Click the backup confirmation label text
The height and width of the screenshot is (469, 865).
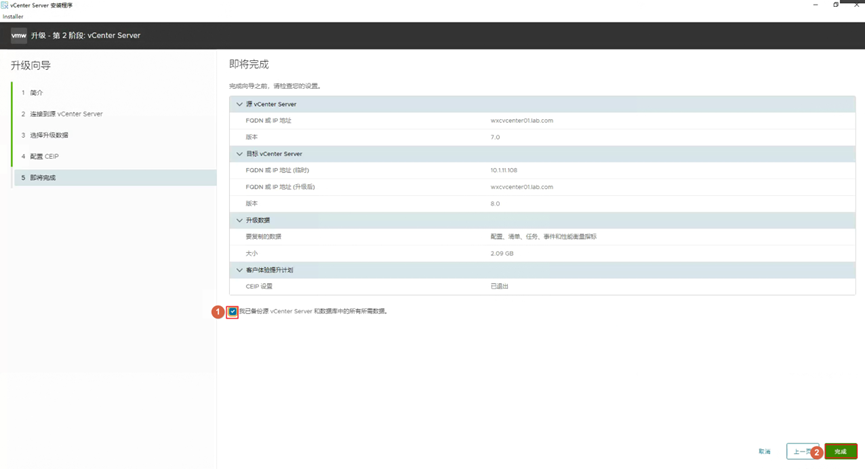click(x=314, y=311)
